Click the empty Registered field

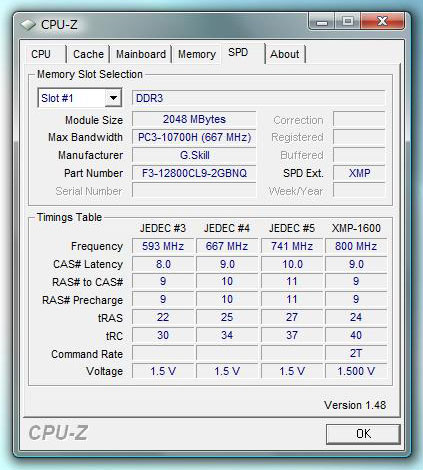[x=359, y=137]
